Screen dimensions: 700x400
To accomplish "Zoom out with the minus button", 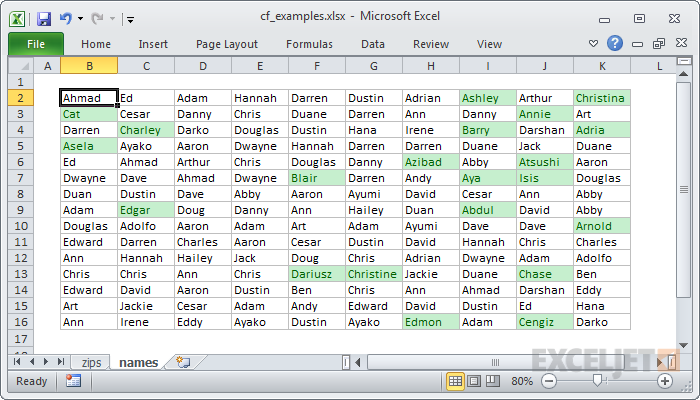I will [x=549, y=381].
